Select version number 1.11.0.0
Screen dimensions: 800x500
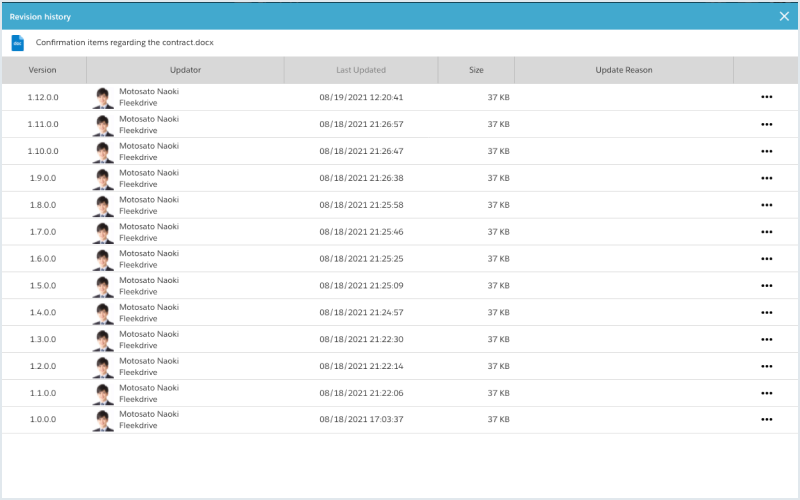pos(43,124)
